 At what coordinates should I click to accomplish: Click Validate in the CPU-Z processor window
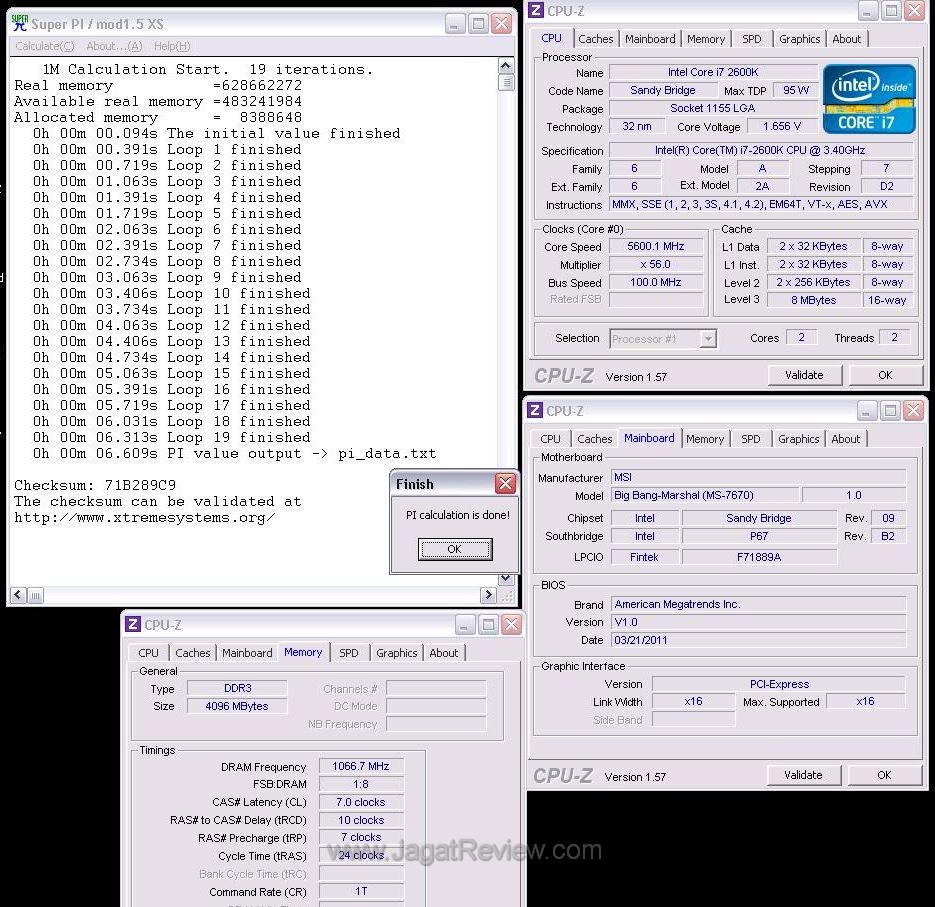point(804,375)
